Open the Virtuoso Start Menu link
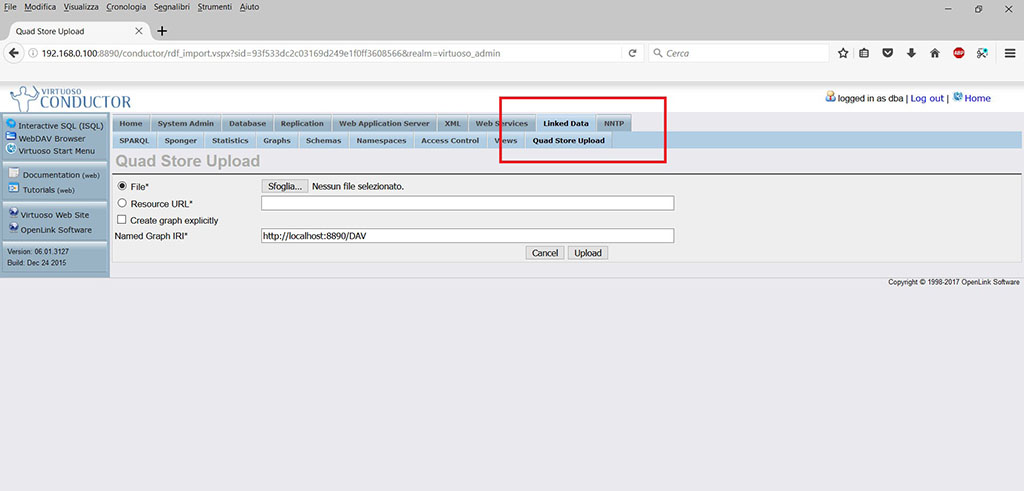The width and height of the screenshot is (1024, 491). point(57,151)
